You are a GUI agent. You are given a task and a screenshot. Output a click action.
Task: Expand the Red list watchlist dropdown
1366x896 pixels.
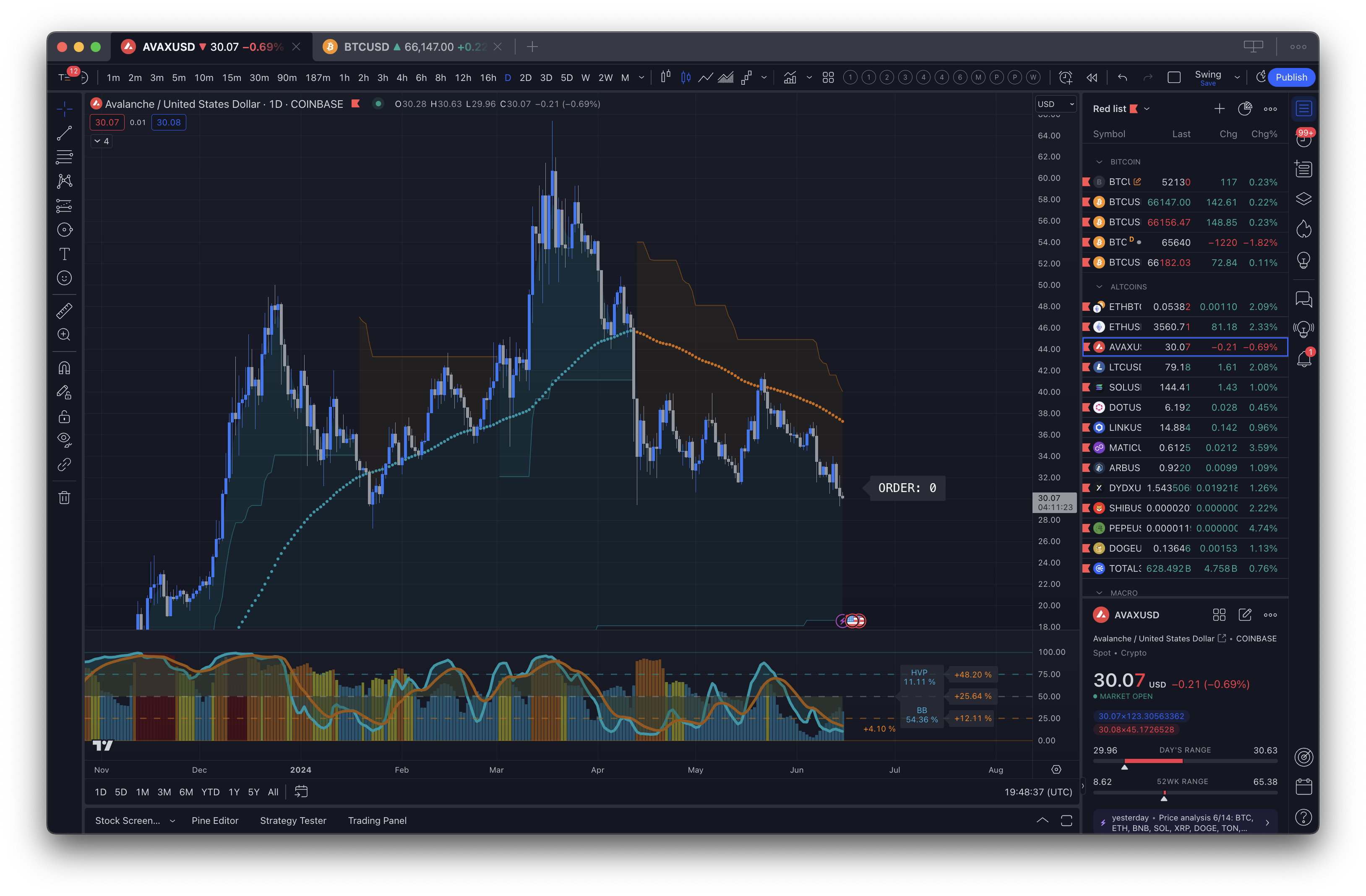coord(1147,109)
